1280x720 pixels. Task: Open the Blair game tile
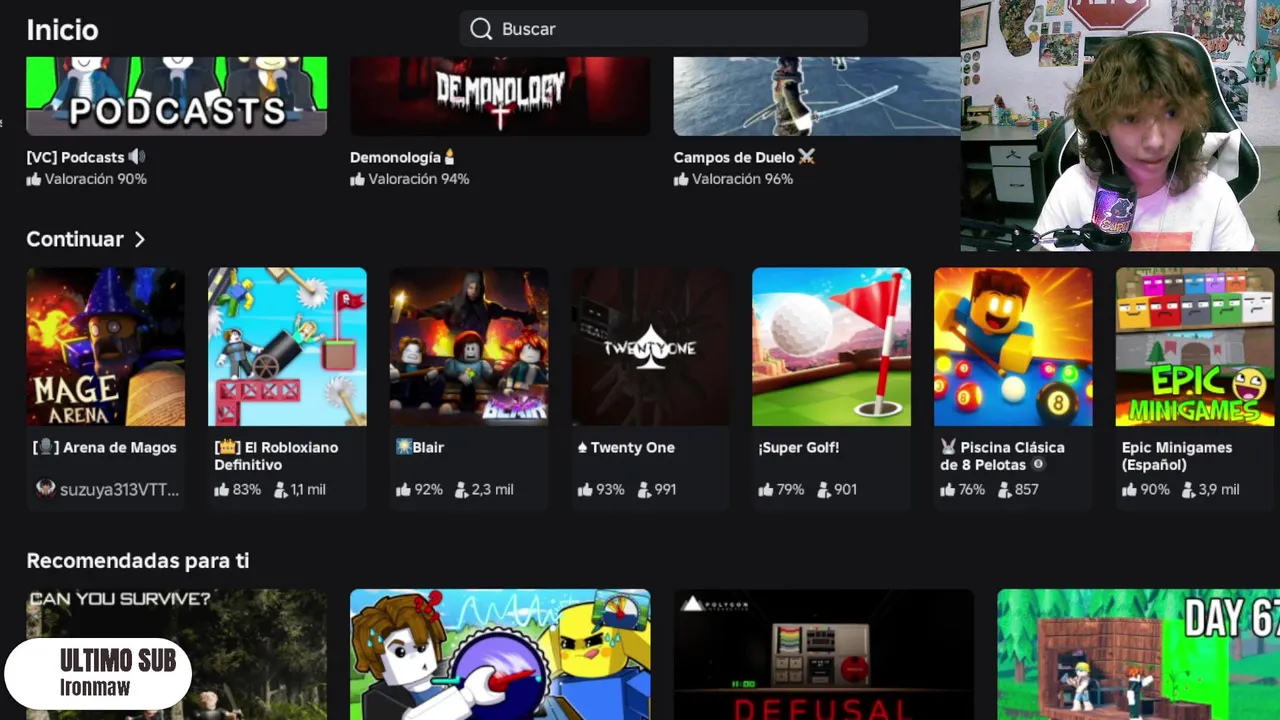point(469,347)
